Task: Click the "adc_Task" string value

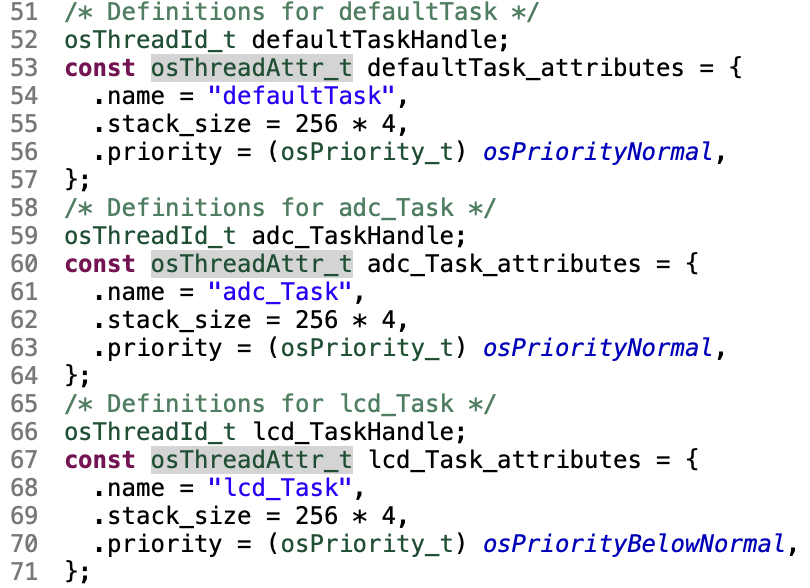Action: point(281,293)
